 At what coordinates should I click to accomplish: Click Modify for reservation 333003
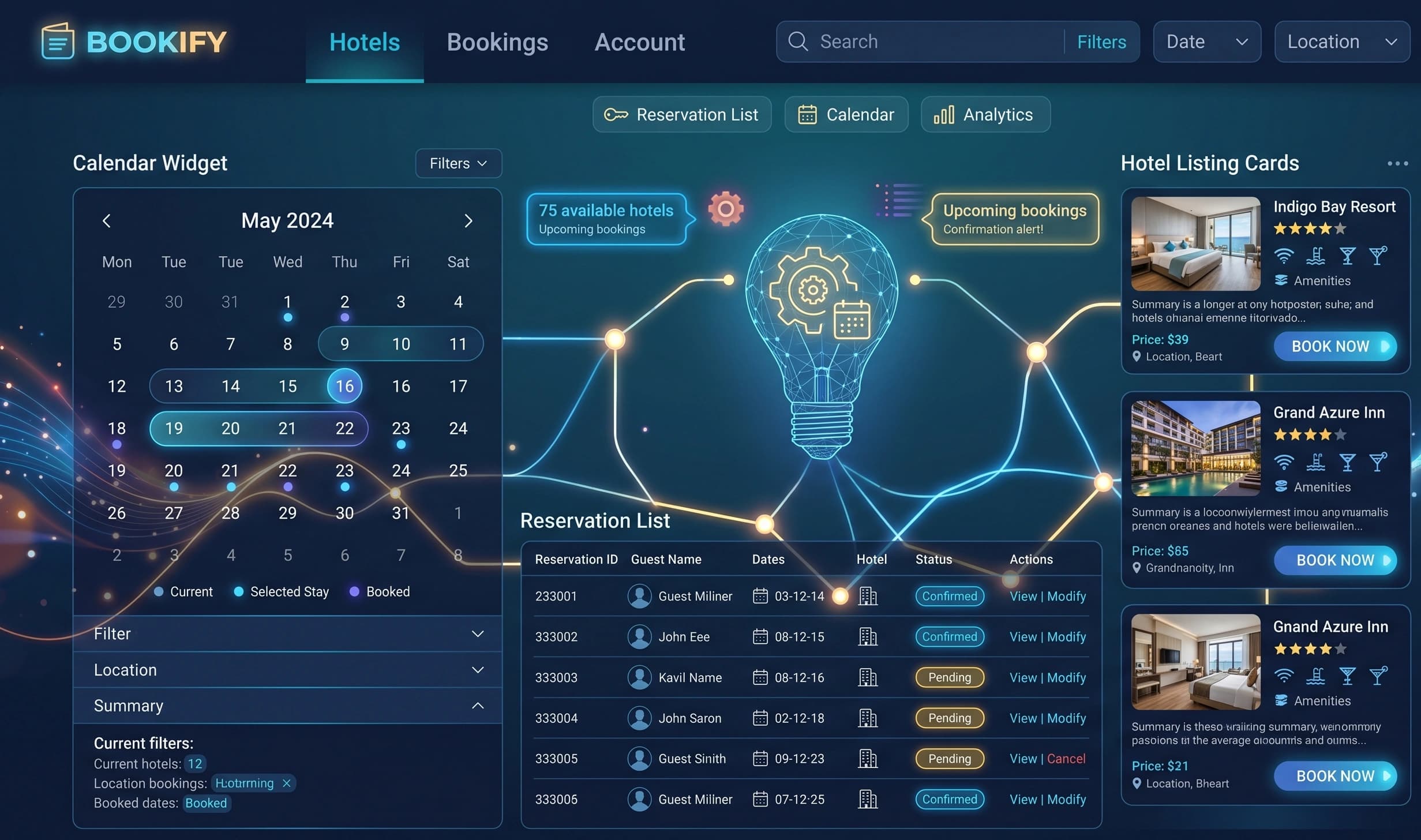tap(1066, 677)
